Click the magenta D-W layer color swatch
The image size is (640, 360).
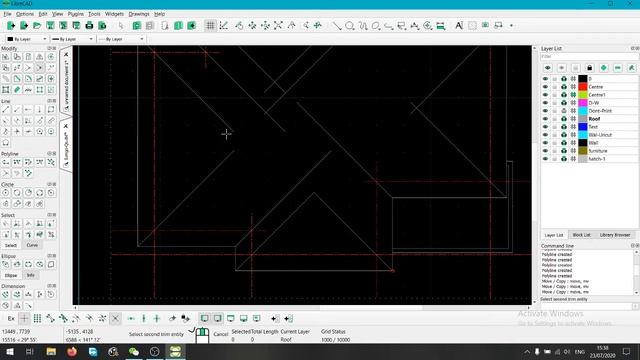point(583,103)
